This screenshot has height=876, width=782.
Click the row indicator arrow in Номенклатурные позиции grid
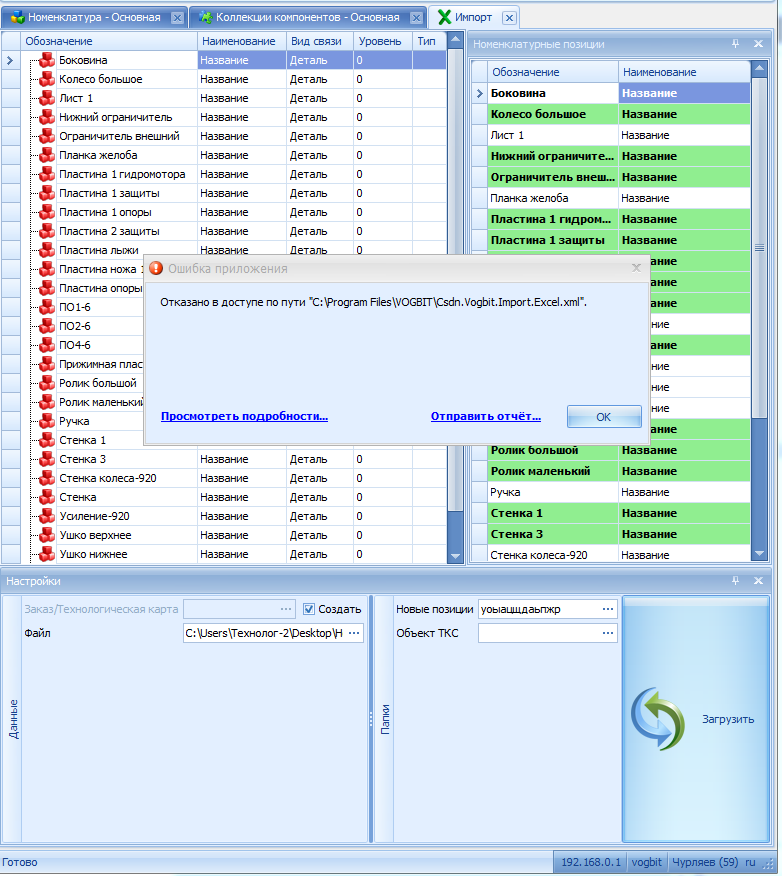click(479, 93)
